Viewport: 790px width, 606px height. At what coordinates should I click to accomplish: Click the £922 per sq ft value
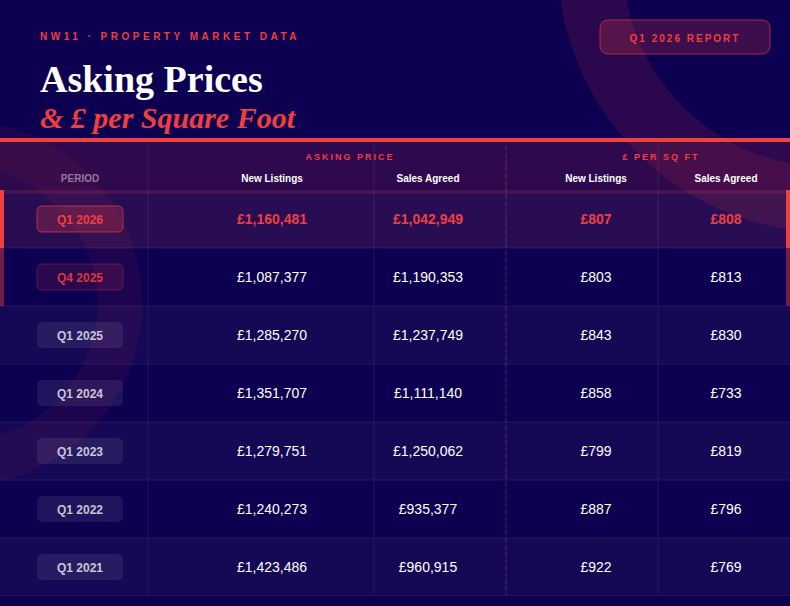coord(596,567)
